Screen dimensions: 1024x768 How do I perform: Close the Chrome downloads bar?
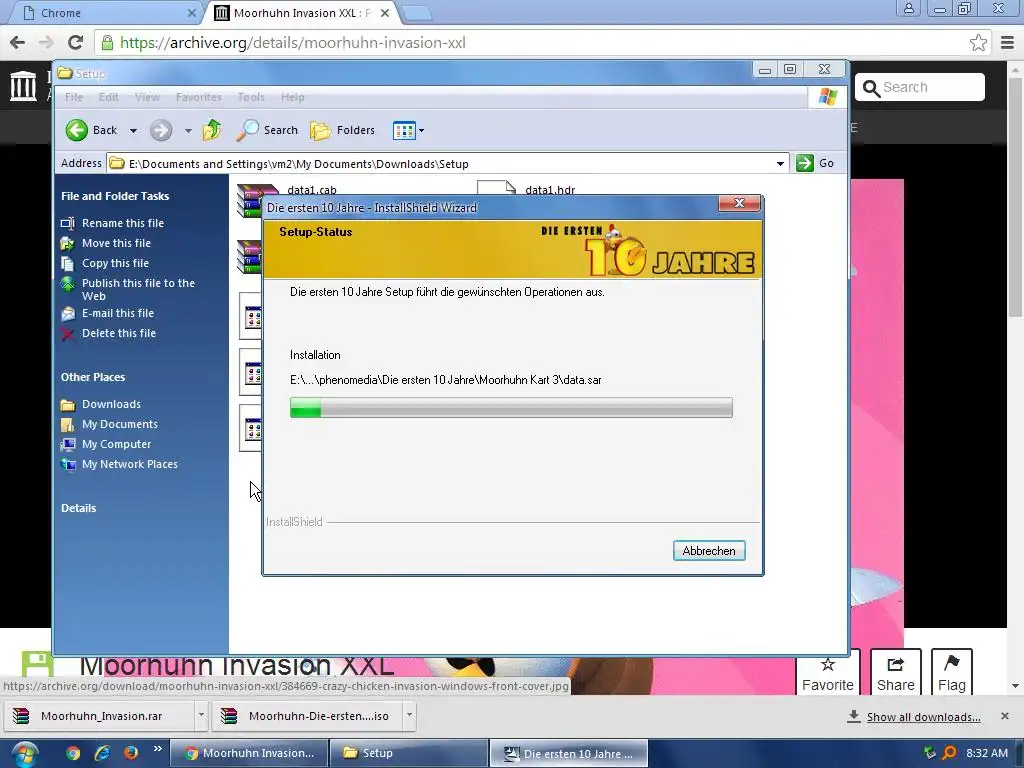tap(1004, 716)
